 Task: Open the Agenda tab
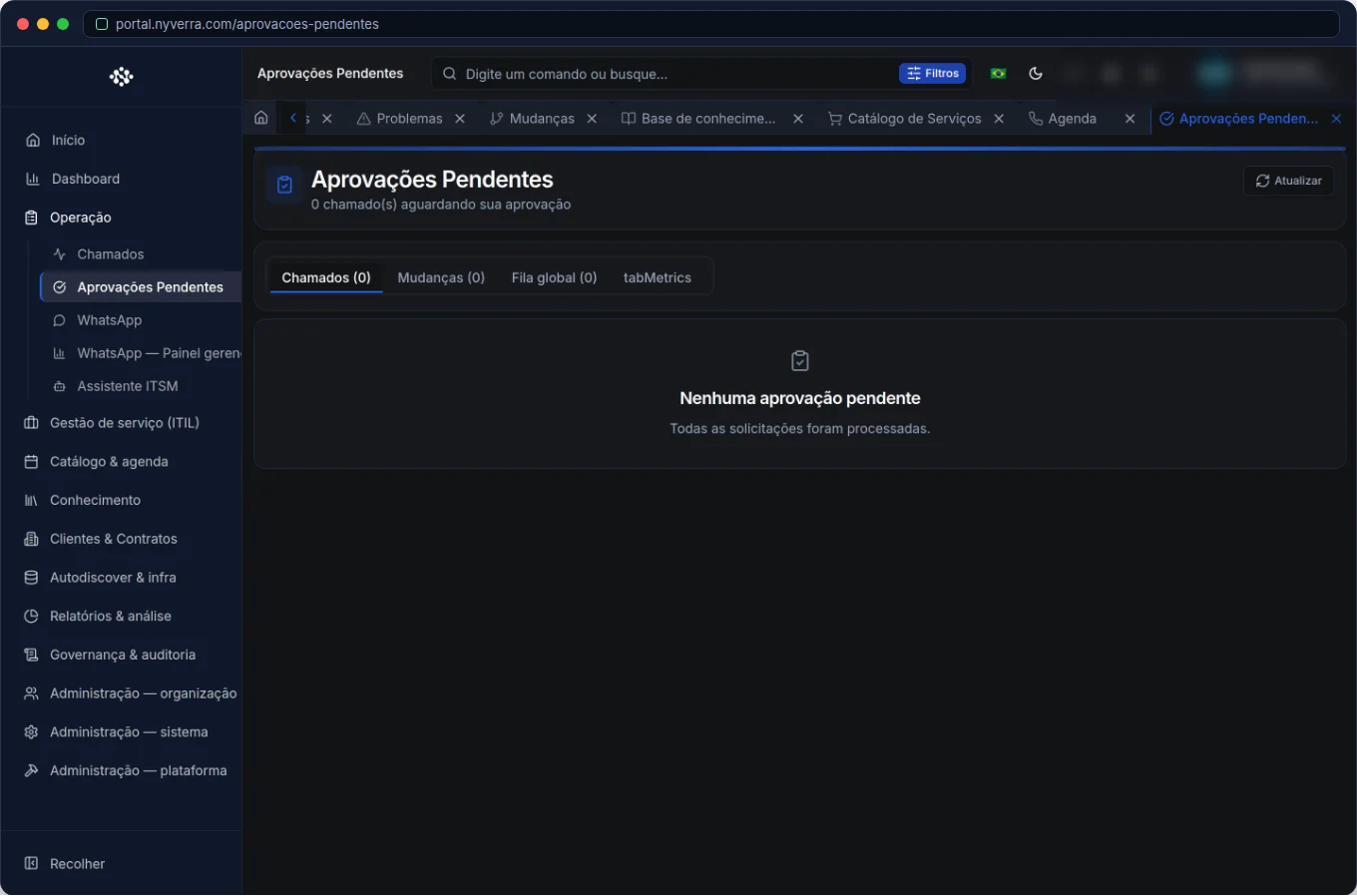click(x=1063, y=119)
